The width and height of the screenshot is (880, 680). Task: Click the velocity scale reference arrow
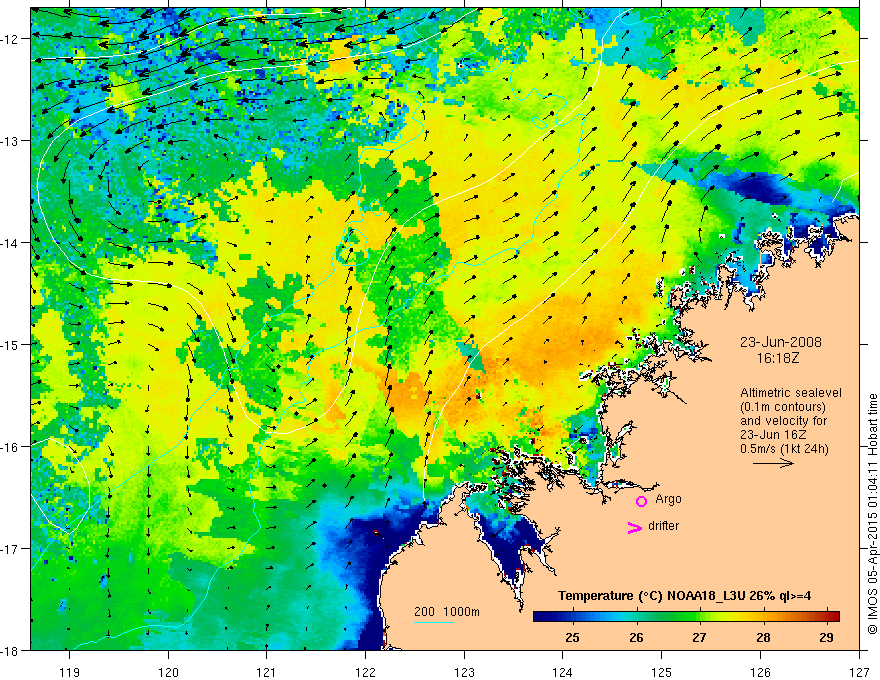point(773,463)
